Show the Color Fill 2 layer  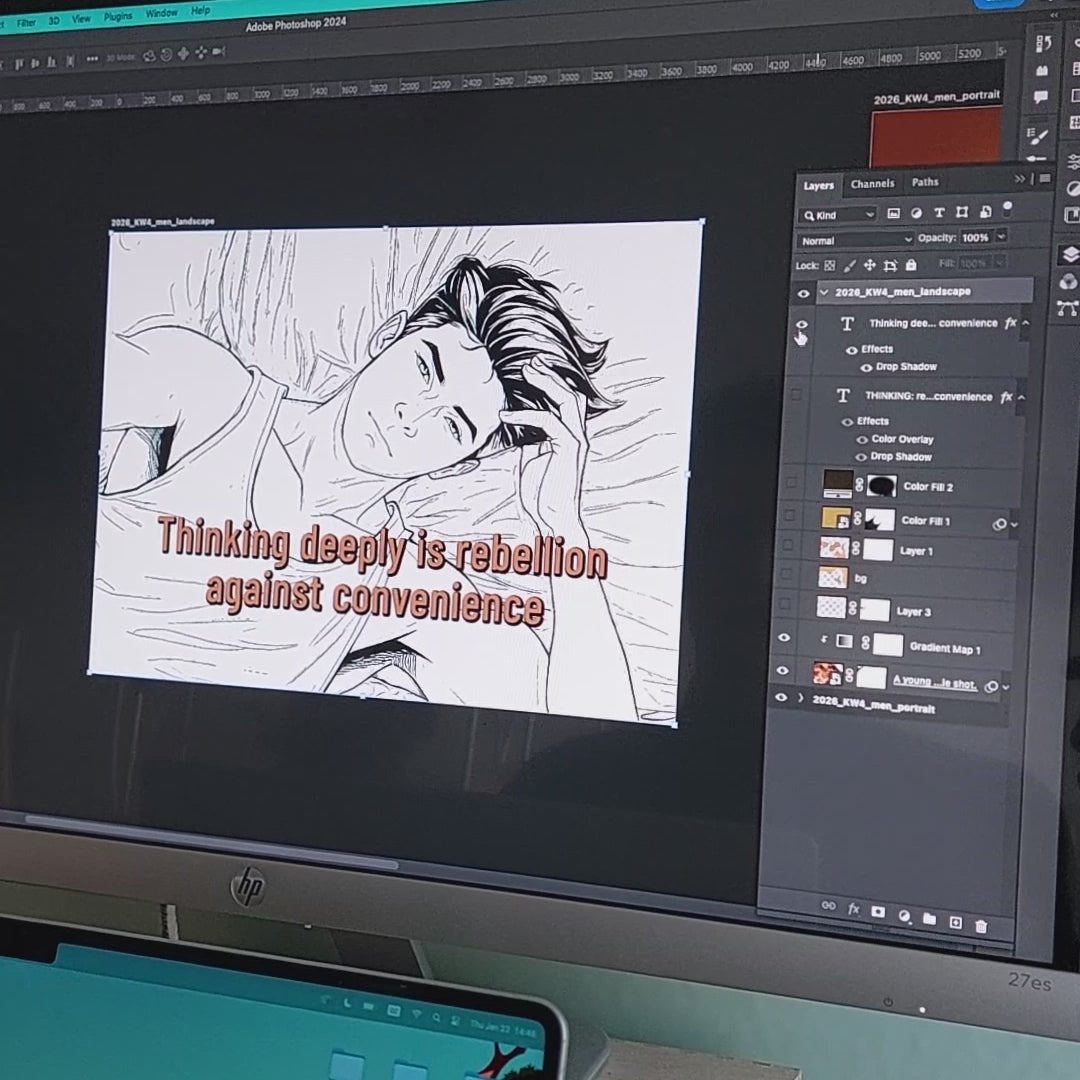[x=792, y=483]
